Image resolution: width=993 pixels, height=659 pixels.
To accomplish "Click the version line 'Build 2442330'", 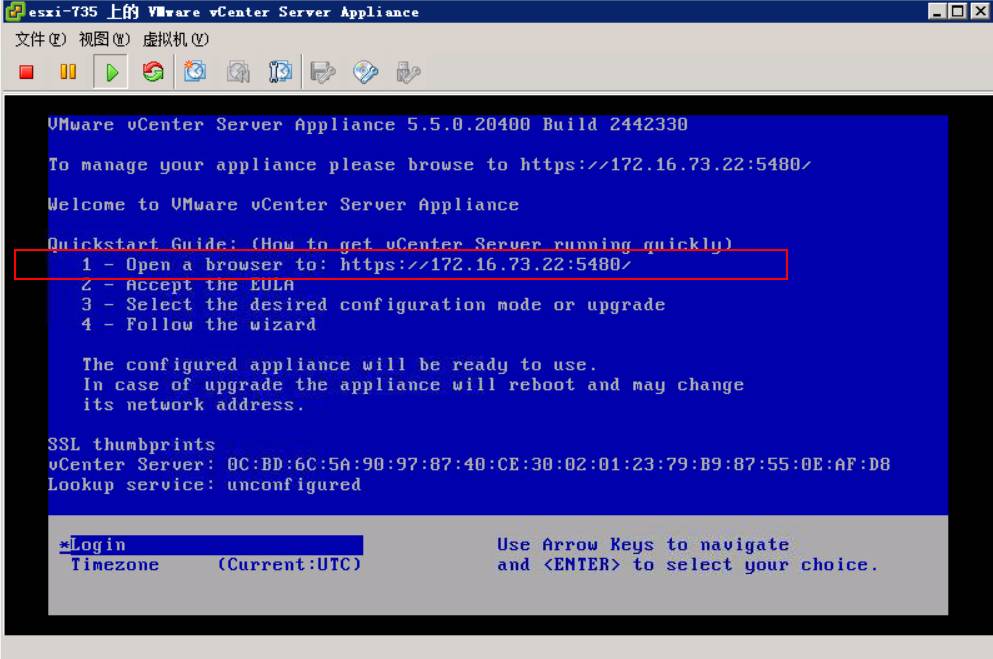I will [x=368, y=125].
